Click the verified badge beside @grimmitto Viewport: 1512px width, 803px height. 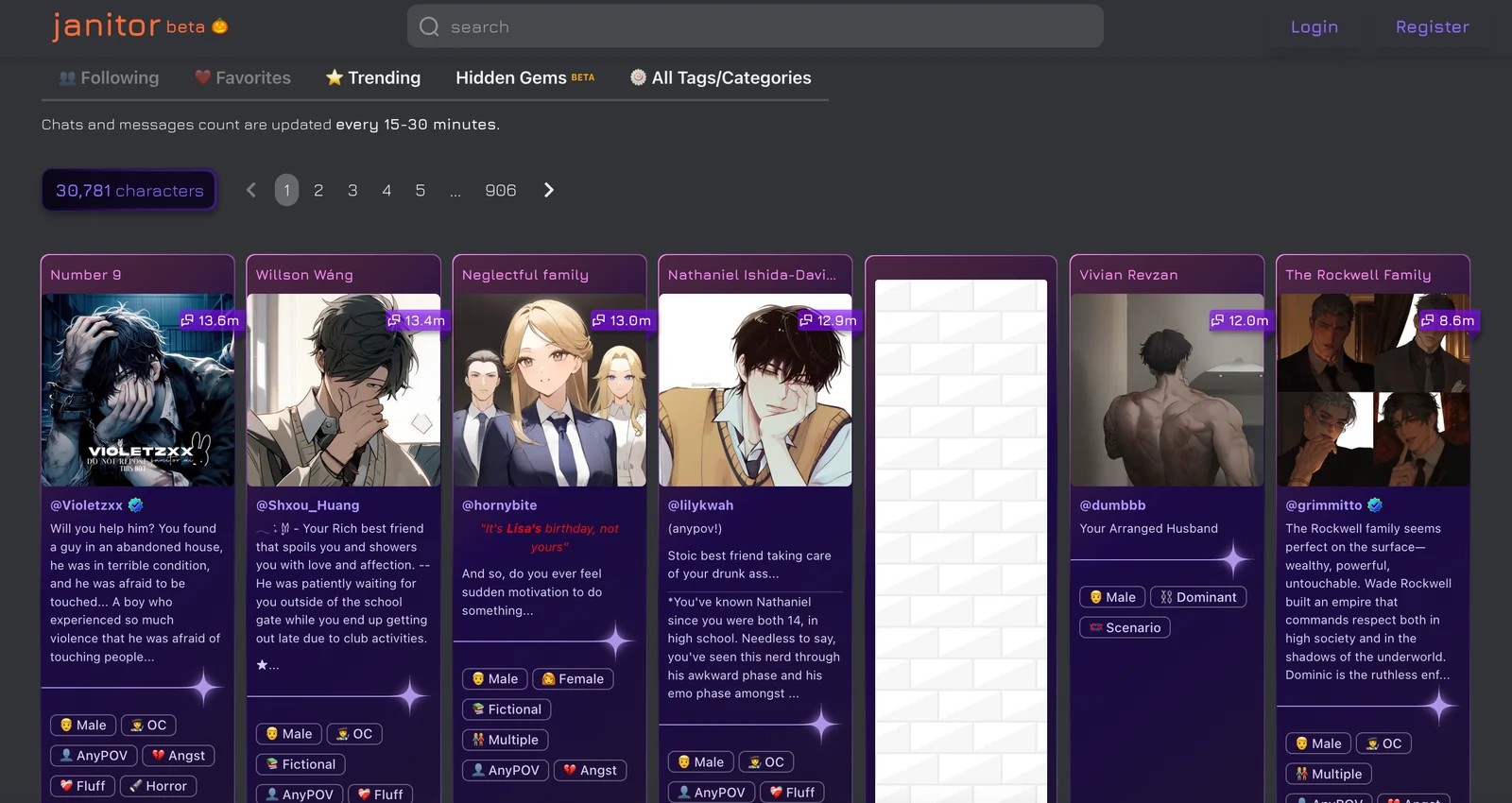coord(1375,505)
